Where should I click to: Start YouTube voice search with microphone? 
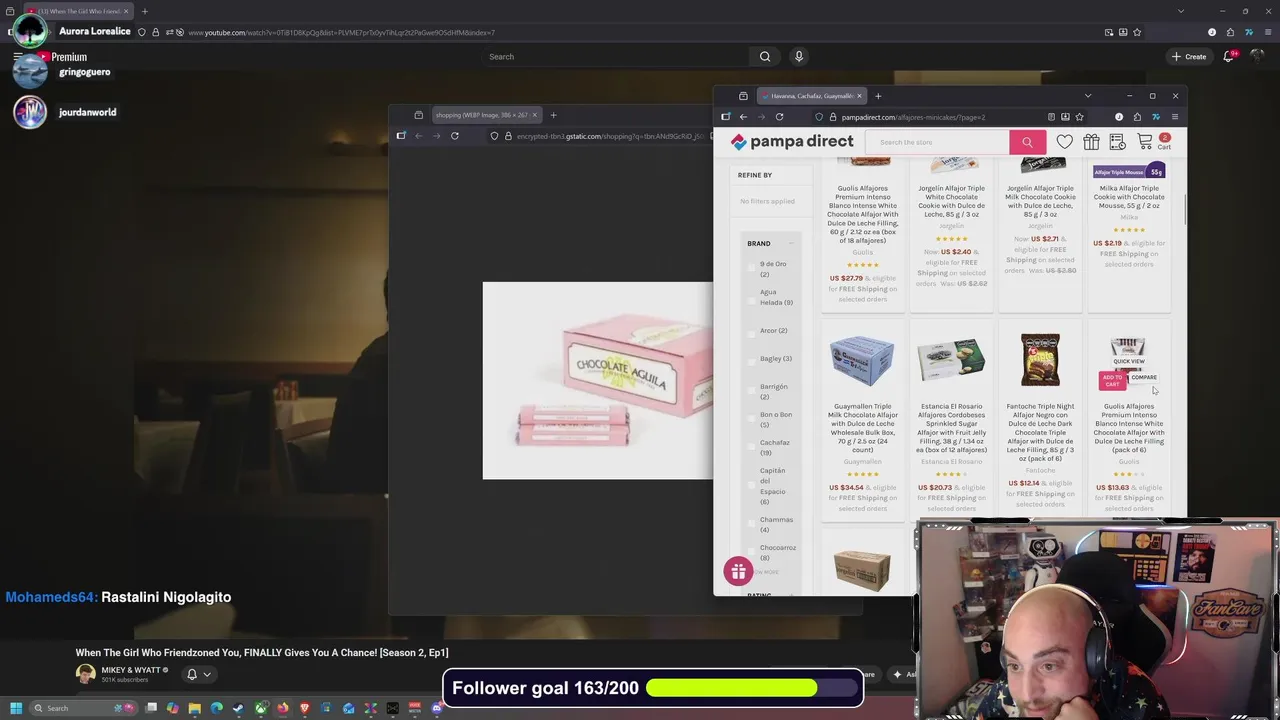[799, 57]
